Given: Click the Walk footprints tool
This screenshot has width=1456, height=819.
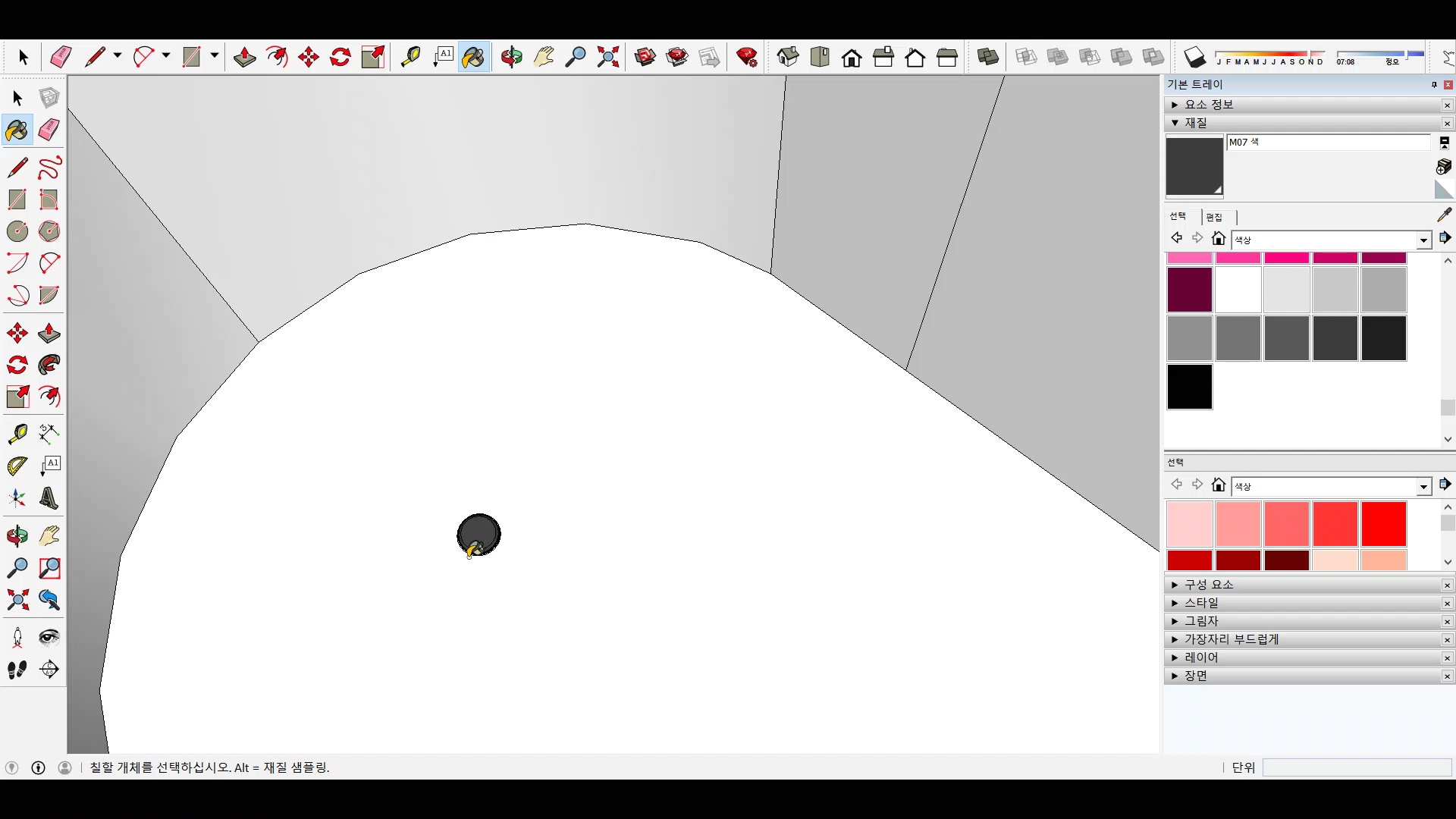Looking at the screenshot, I should tap(17, 670).
